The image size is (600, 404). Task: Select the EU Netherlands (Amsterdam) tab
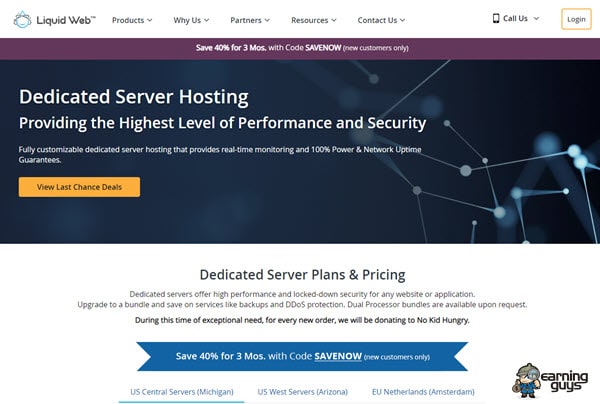(x=423, y=392)
